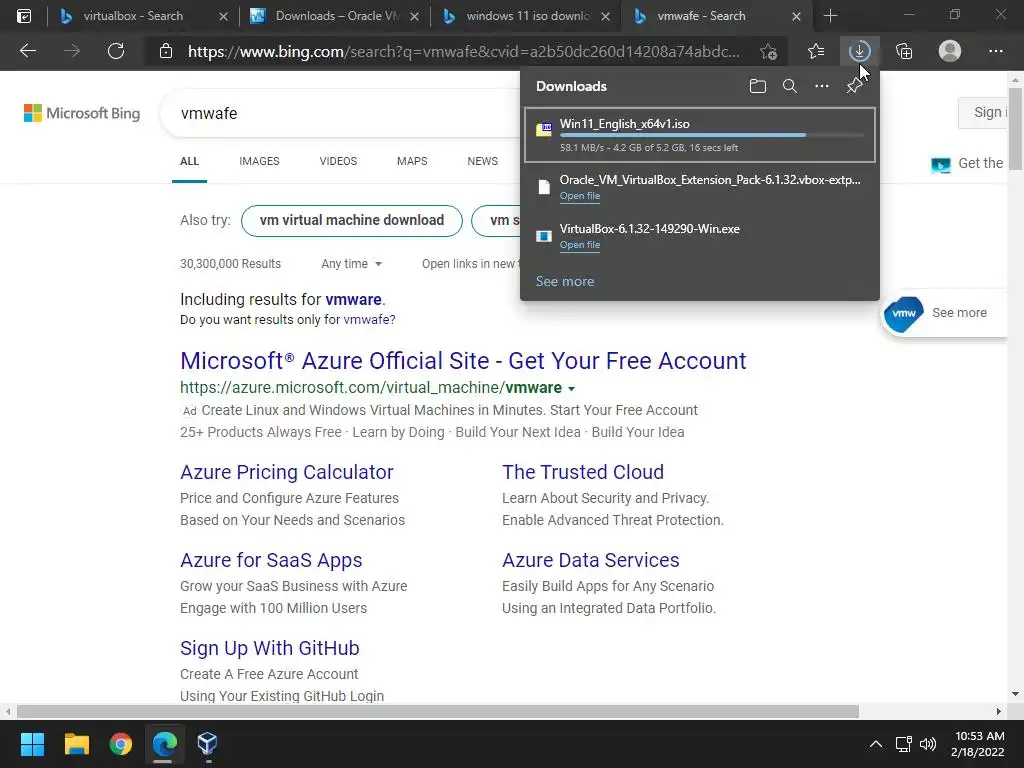Click Microsoft Edge taskbar icon
The width and height of the screenshot is (1024, 768).
pyautogui.click(x=165, y=744)
